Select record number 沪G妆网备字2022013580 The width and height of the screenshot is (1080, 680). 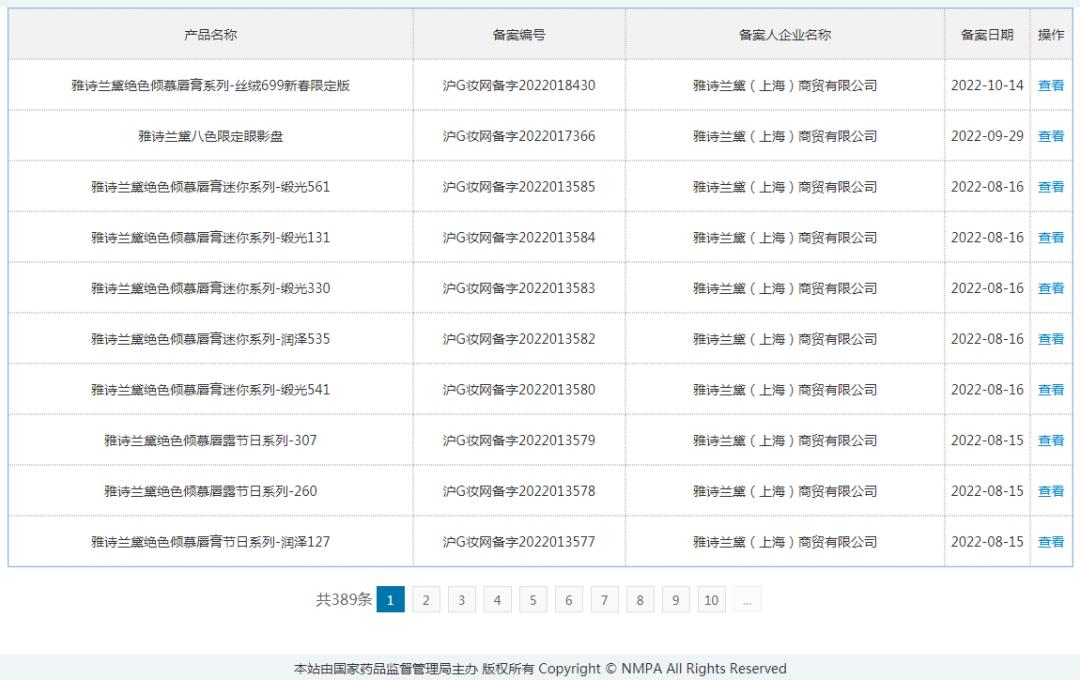pos(519,390)
